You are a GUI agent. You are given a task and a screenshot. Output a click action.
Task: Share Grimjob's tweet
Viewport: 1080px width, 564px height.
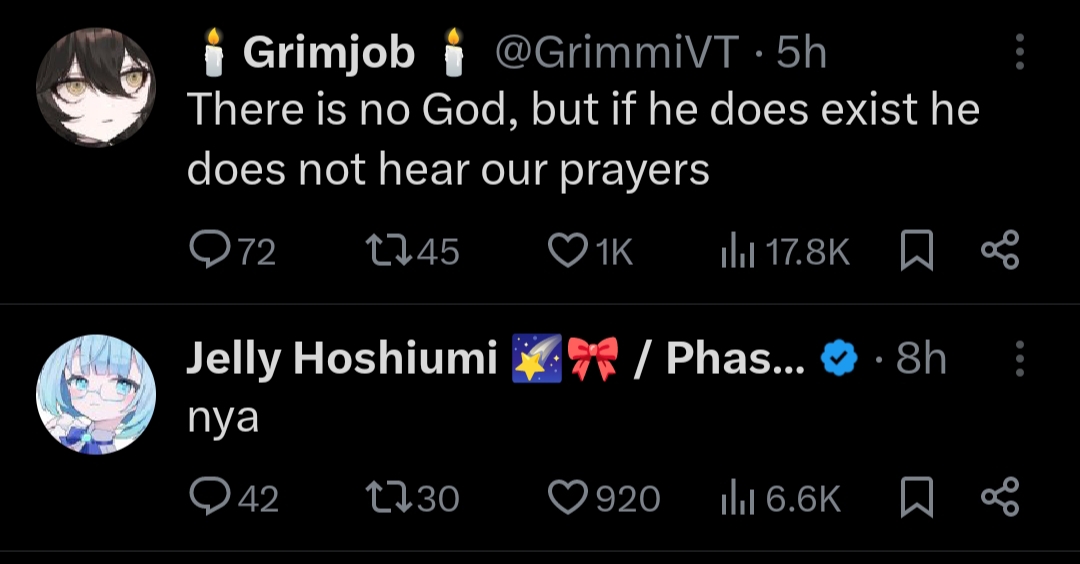1000,251
